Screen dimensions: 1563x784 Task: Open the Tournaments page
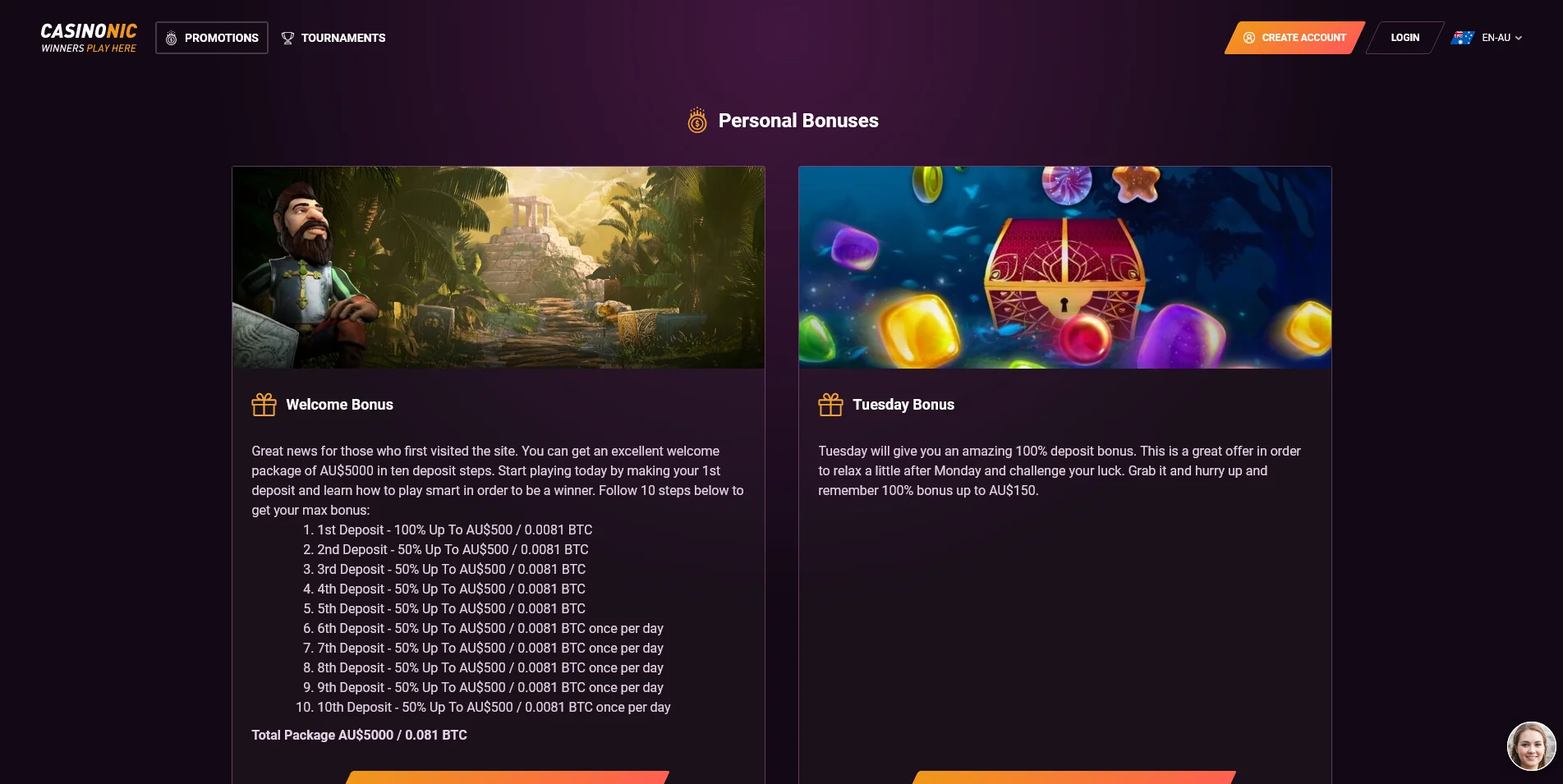coord(333,38)
